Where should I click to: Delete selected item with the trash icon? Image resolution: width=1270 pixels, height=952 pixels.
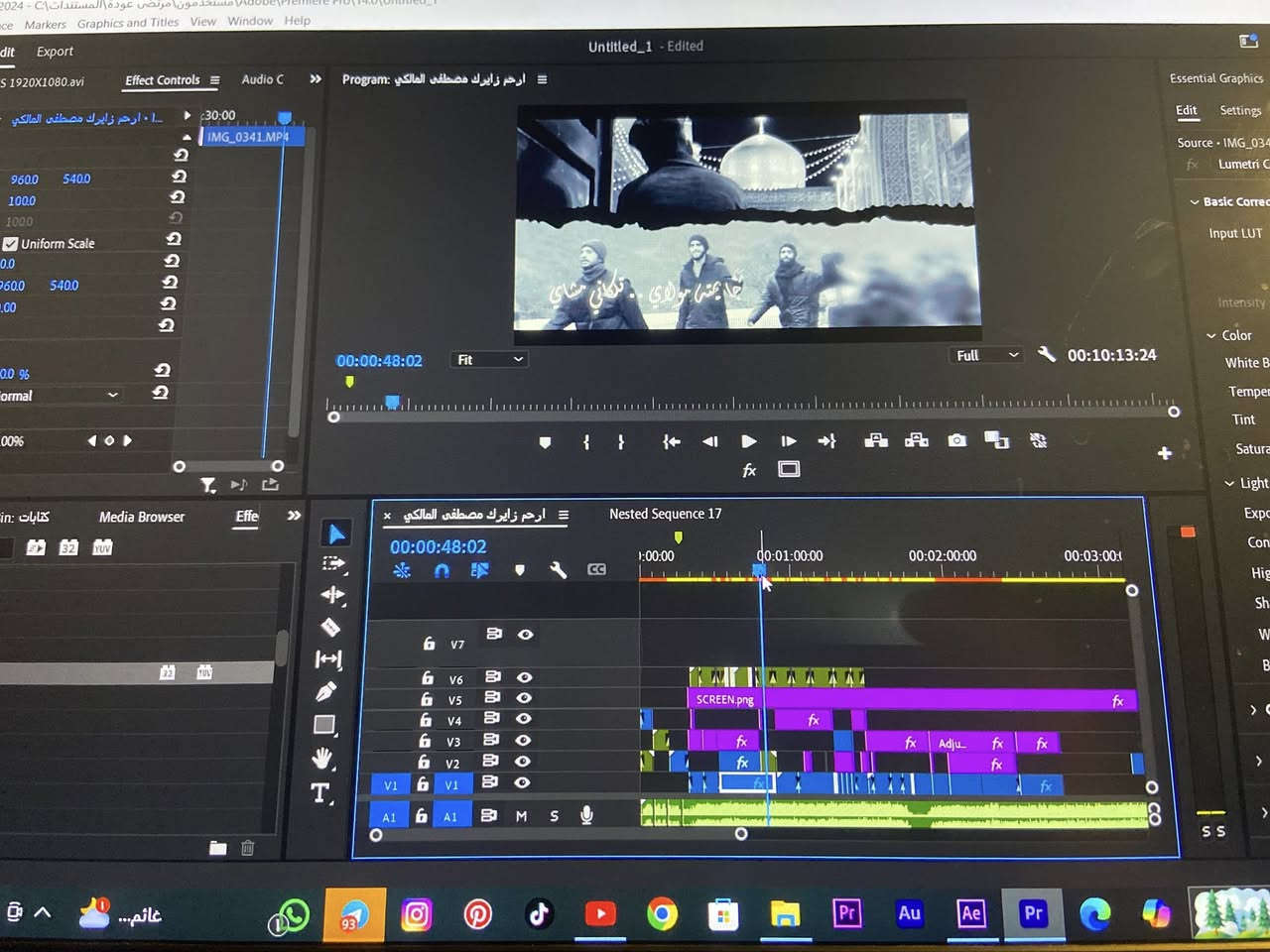(248, 848)
